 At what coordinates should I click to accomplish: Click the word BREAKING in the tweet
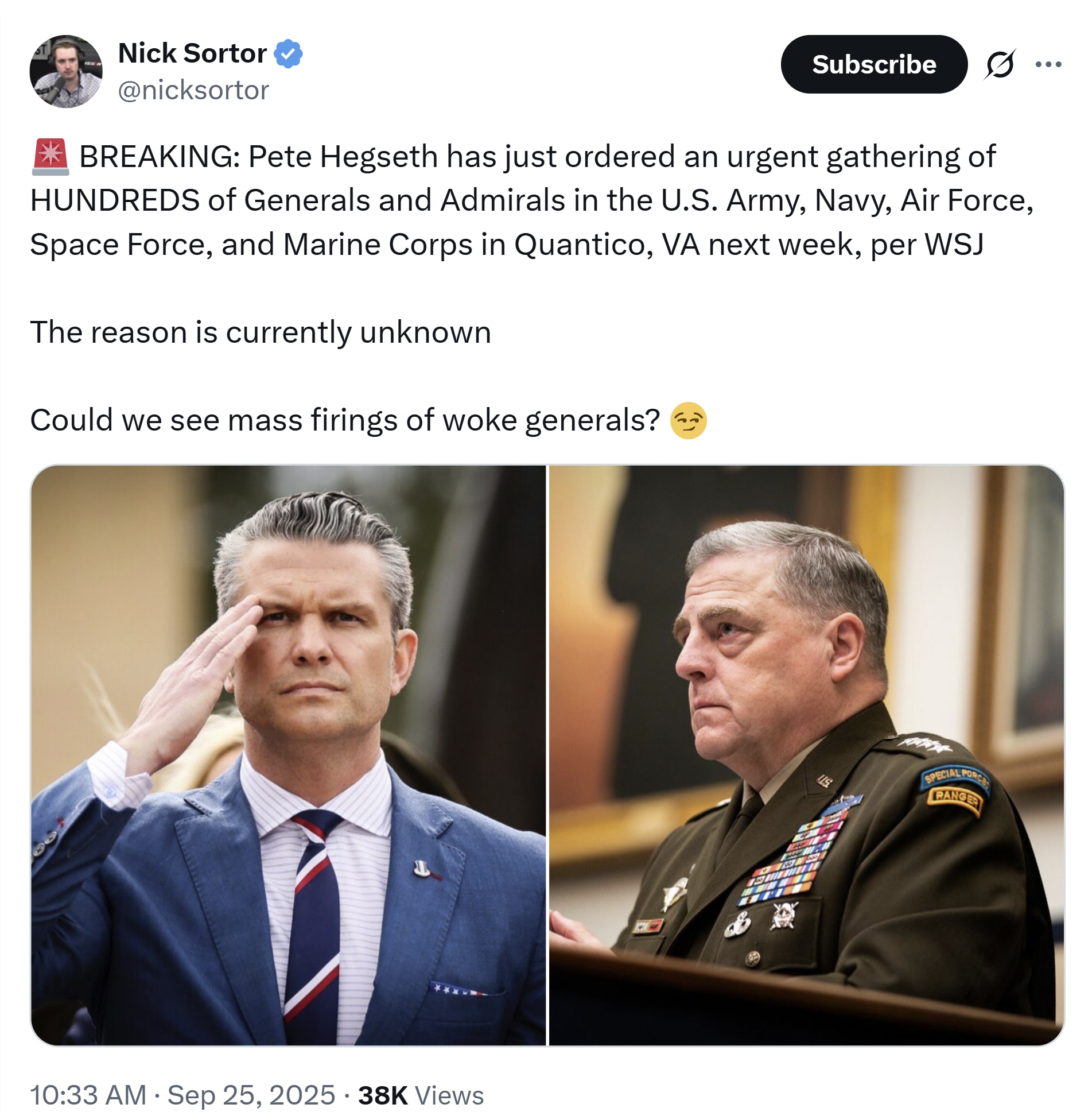(x=160, y=156)
